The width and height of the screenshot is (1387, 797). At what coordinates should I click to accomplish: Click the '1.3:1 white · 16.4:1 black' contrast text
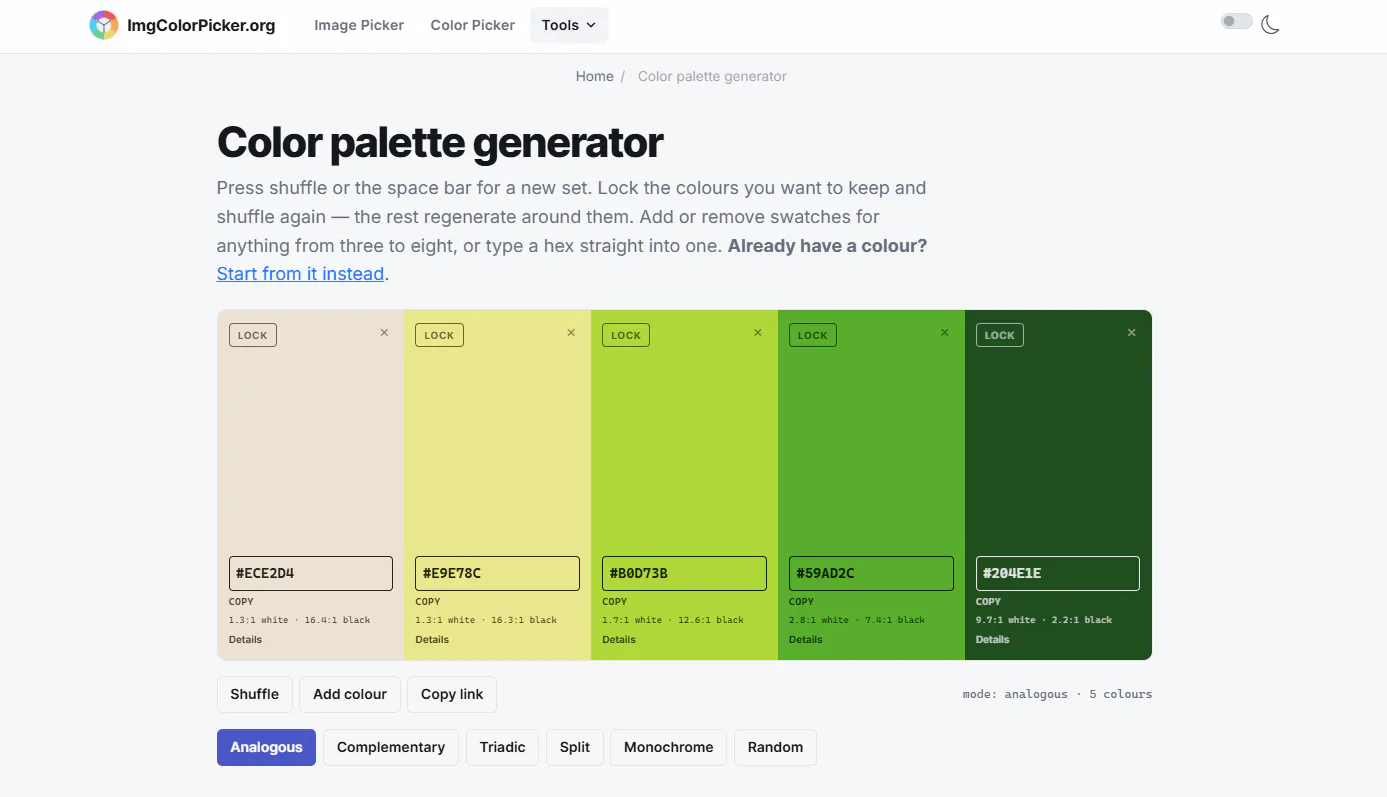pos(299,620)
